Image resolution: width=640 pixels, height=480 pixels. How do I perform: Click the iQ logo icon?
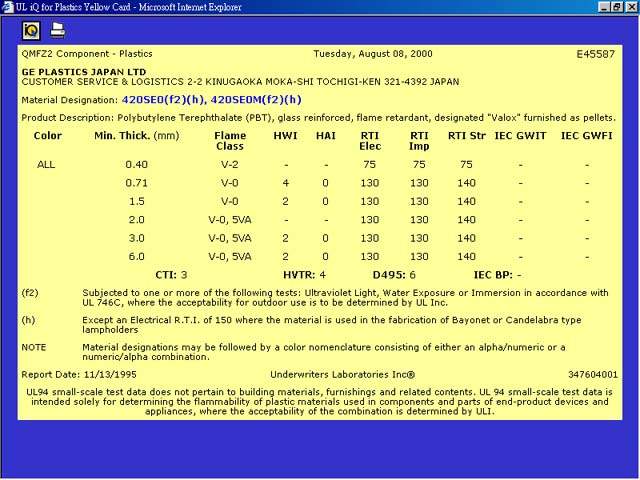(31, 30)
